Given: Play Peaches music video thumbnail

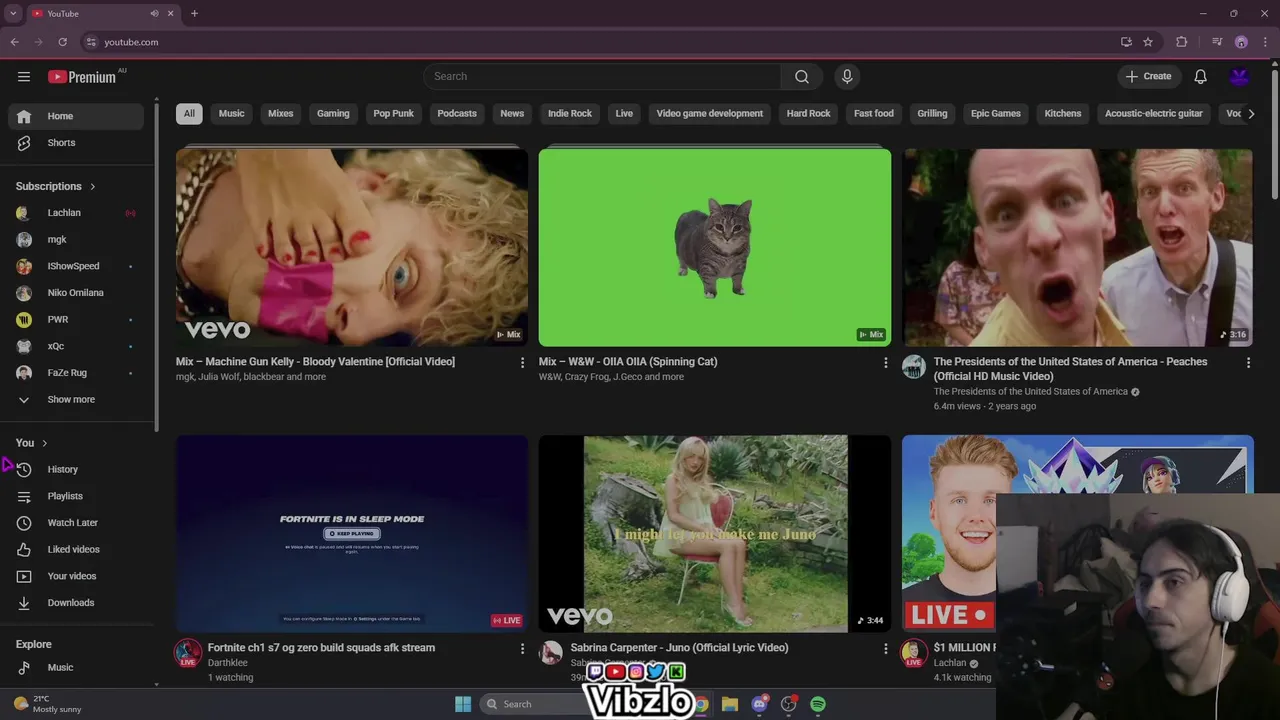Looking at the screenshot, I should (1077, 247).
